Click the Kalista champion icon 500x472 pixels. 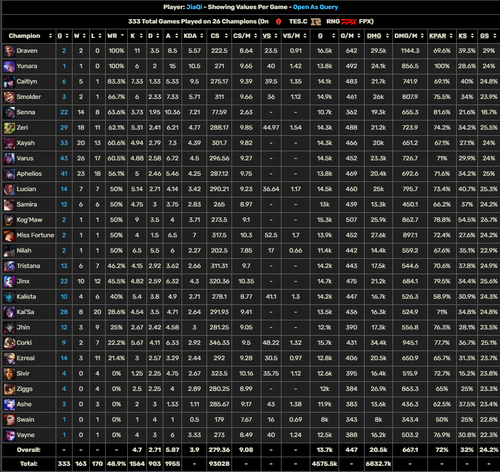(9, 297)
